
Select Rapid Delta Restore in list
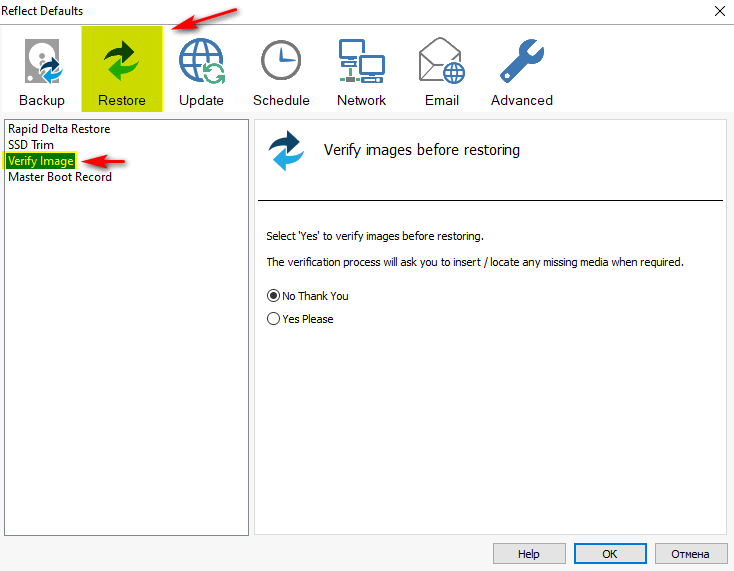point(59,129)
